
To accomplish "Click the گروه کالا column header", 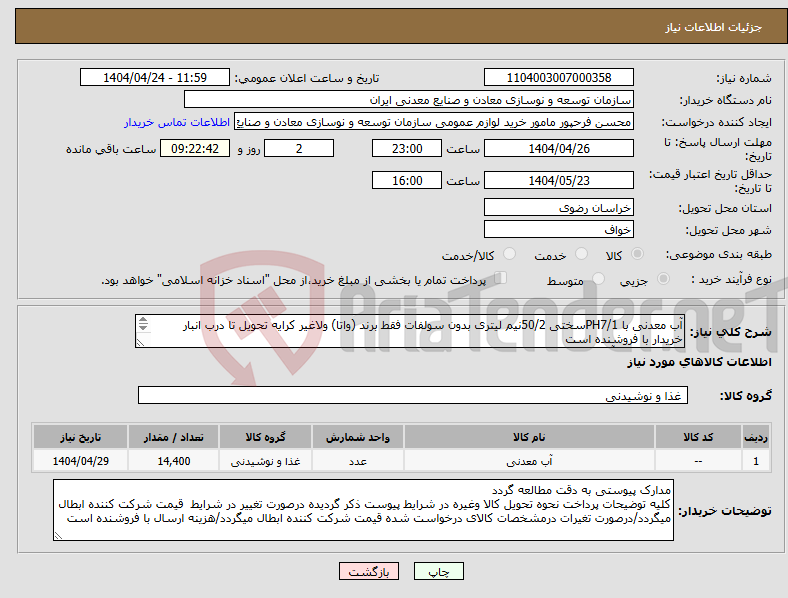I will (x=265, y=437).
